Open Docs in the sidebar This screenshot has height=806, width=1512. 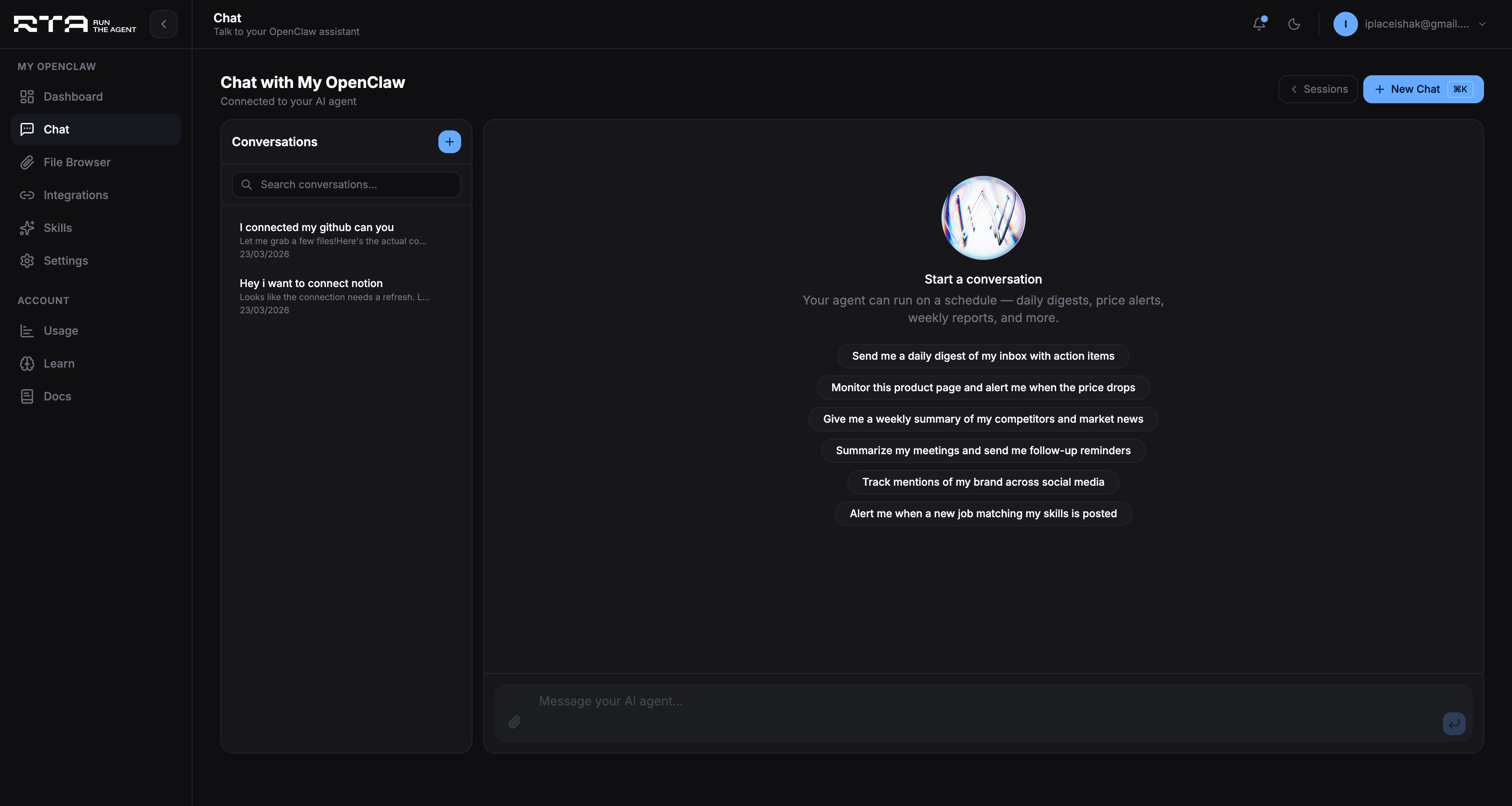(x=96, y=396)
